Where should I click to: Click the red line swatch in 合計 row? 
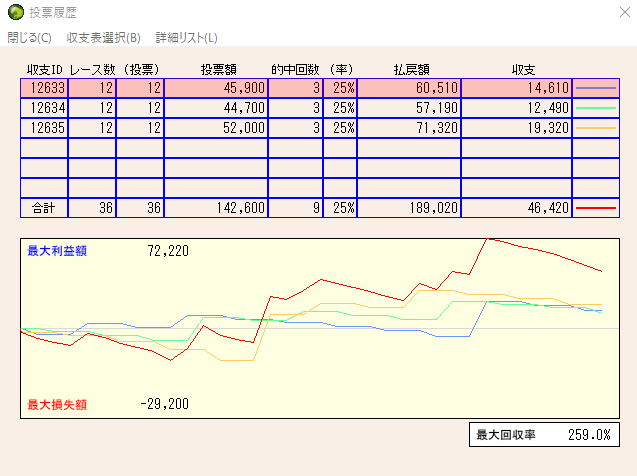click(596, 208)
